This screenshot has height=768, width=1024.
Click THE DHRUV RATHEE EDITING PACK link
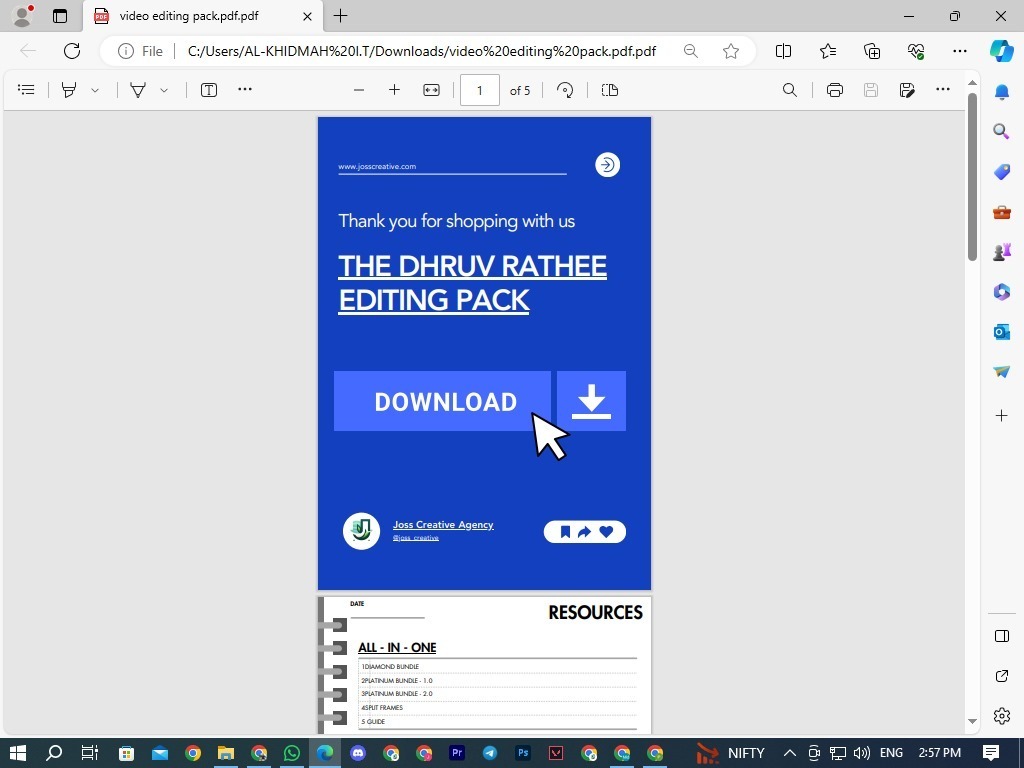tap(472, 283)
